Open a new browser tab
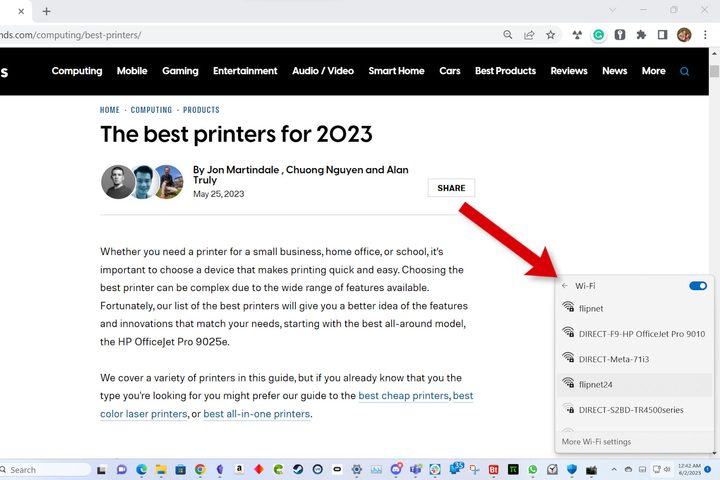The width and height of the screenshot is (720, 480). pos(46,11)
